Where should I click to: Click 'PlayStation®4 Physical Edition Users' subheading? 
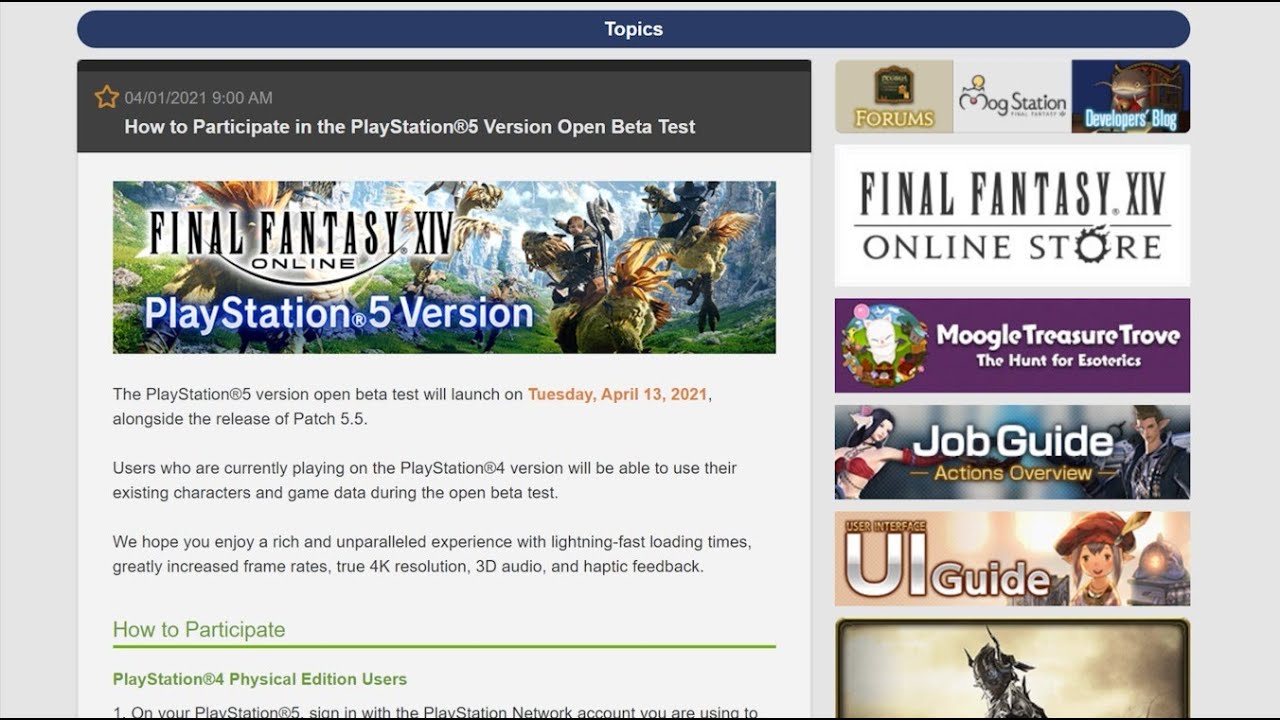(x=260, y=679)
